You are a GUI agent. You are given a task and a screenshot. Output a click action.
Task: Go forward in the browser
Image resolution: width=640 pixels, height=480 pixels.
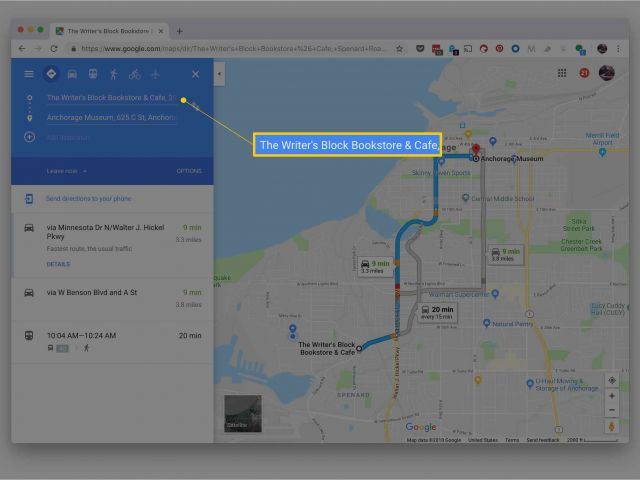[x=38, y=49]
